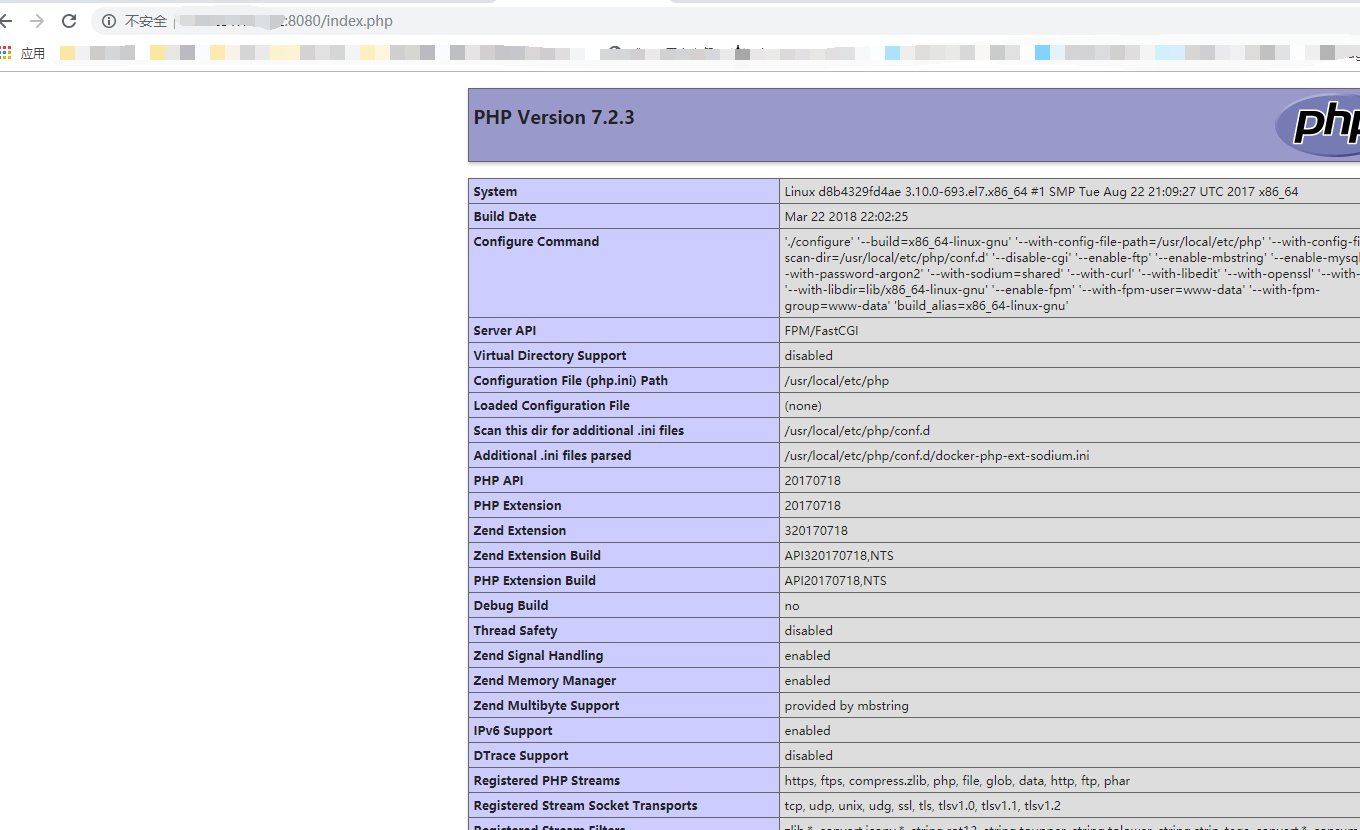Select the 'Zend Extension' label

(x=520, y=531)
